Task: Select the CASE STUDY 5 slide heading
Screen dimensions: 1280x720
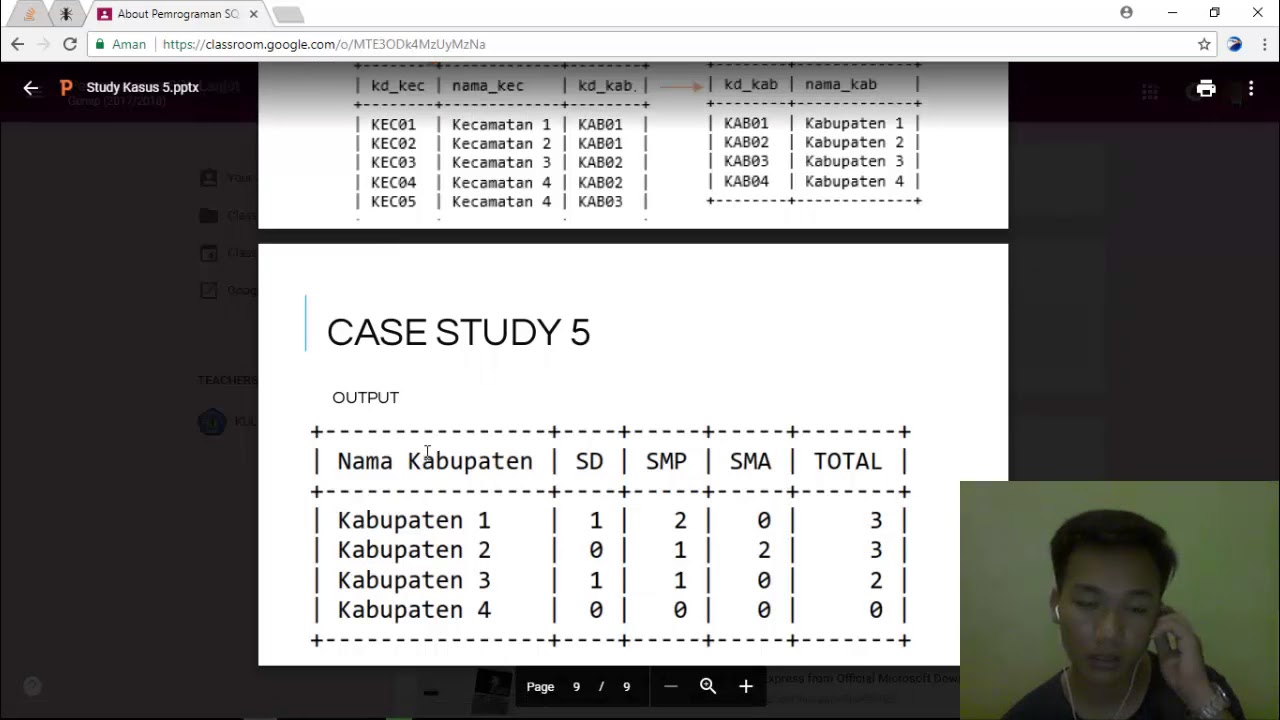Action: click(458, 333)
